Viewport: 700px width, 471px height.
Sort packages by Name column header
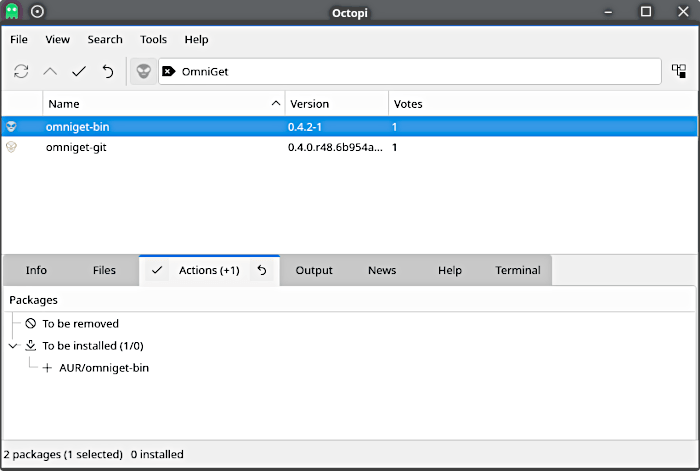(x=164, y=104)
